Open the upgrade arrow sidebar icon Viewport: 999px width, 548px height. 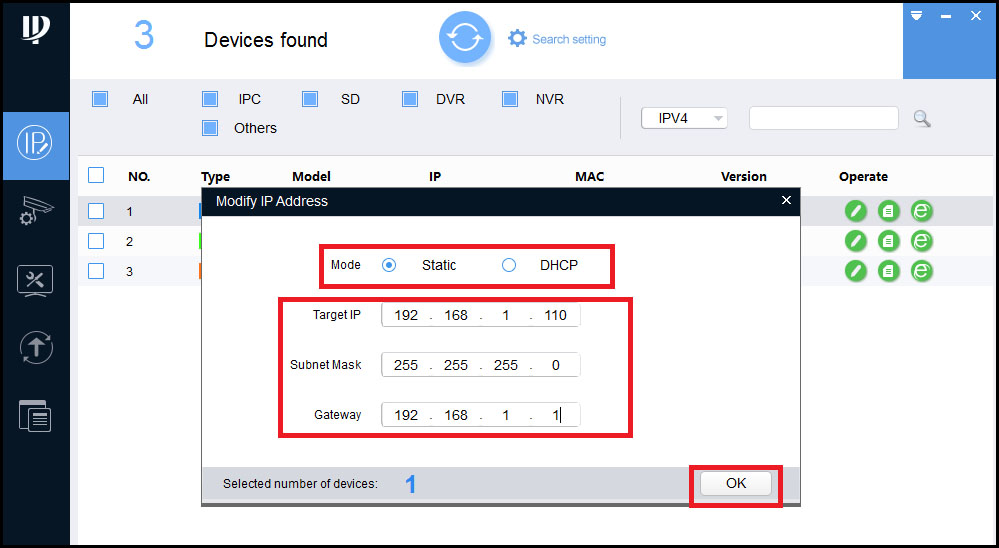[36, 348]
